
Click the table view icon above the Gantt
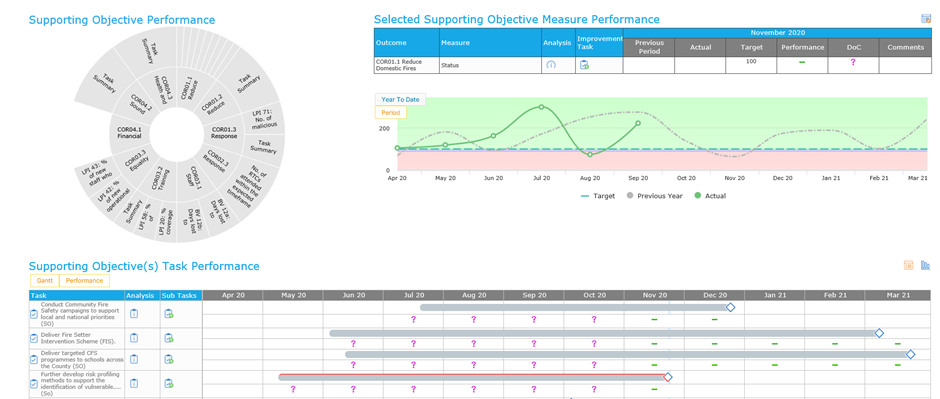(908, 265)
